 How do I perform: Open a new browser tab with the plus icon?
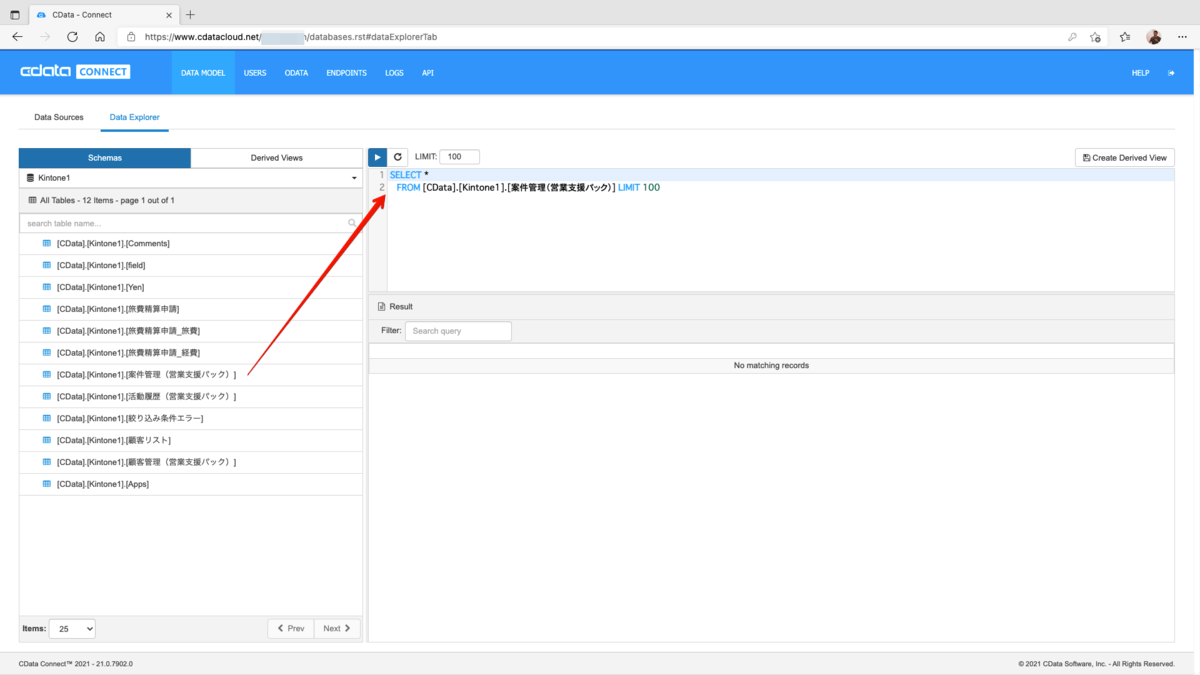(x=190, y=15)
